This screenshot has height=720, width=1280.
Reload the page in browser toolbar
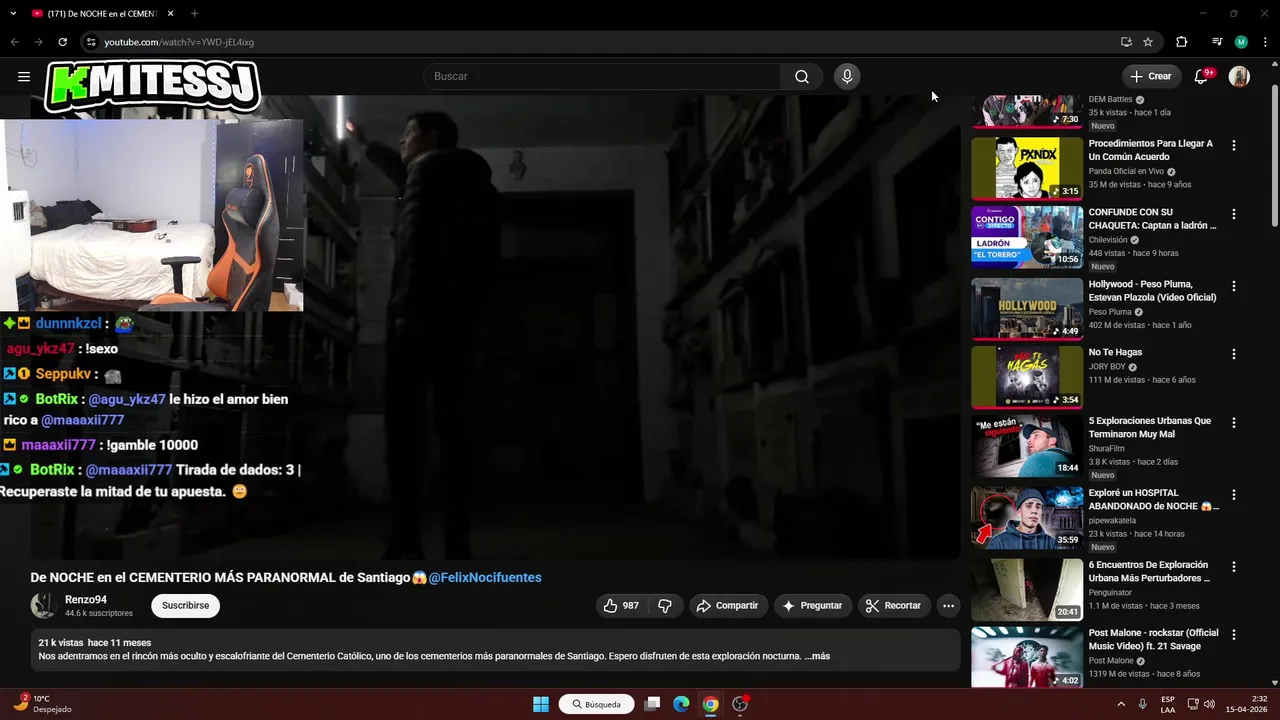pos(62,42)
